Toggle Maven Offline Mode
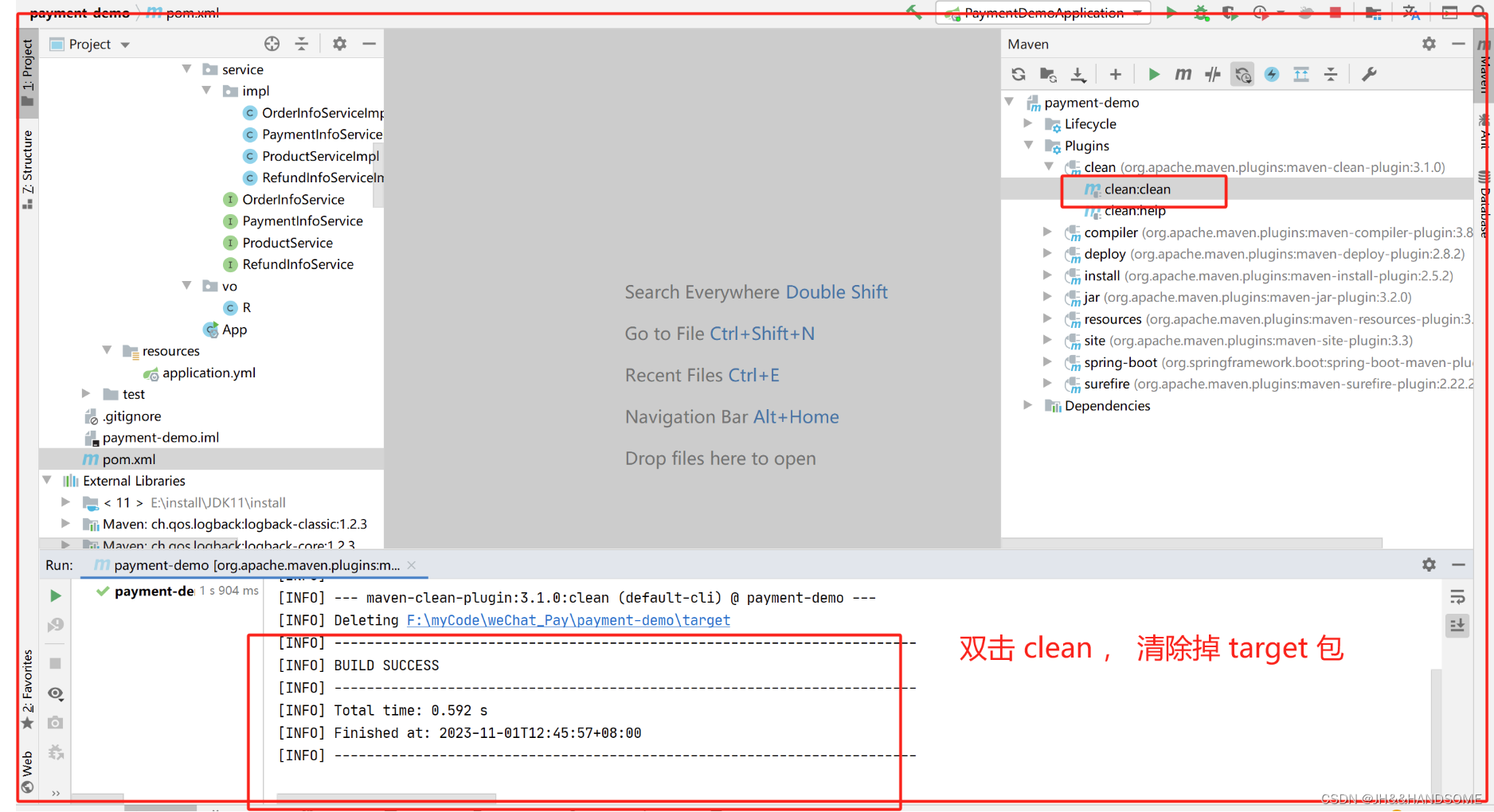The height and width of the screenshot is (812, 1494). [x=1213, y=75]
